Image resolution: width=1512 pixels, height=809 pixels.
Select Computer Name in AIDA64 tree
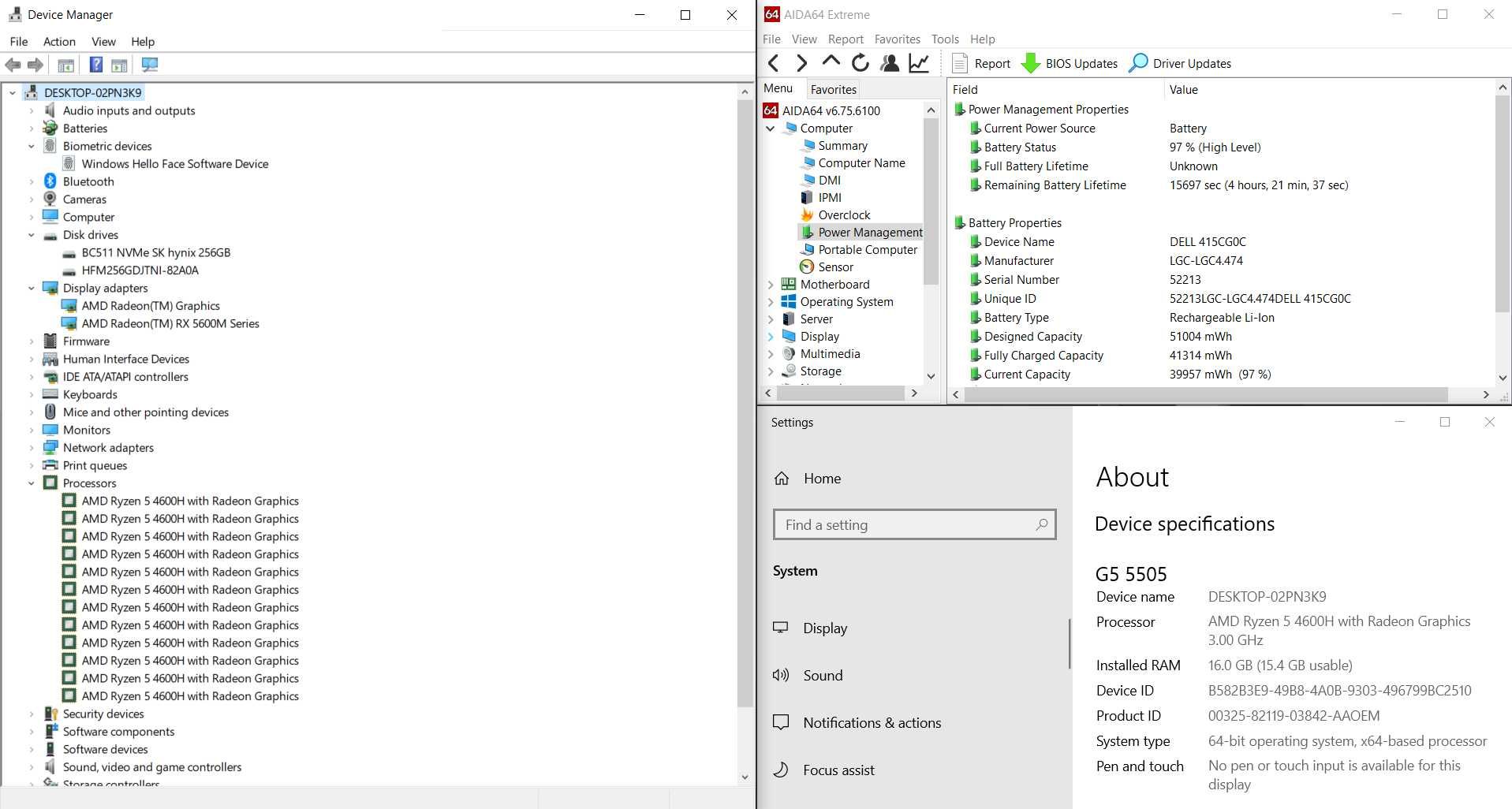(x=861, y=163)
